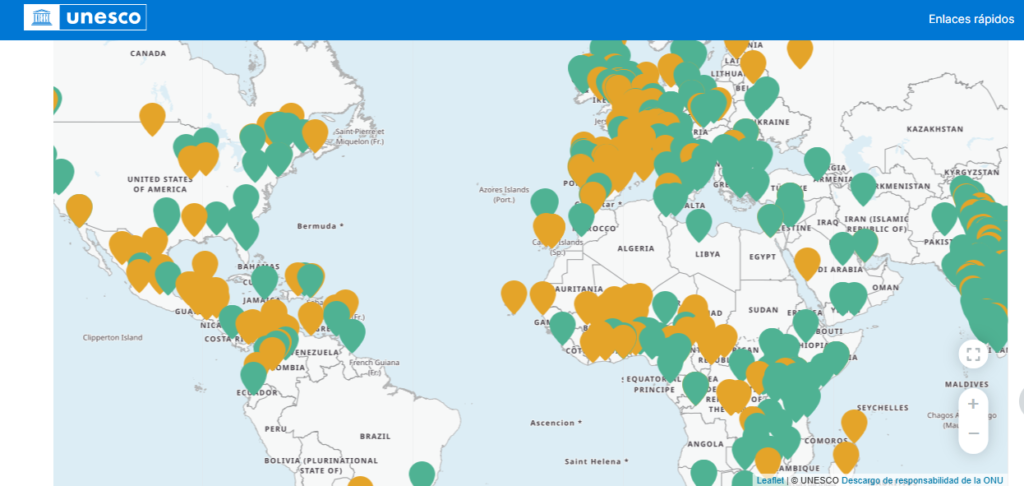Select the orange marker east of Egypt
Screen dimensions: 1024x486
807,263
